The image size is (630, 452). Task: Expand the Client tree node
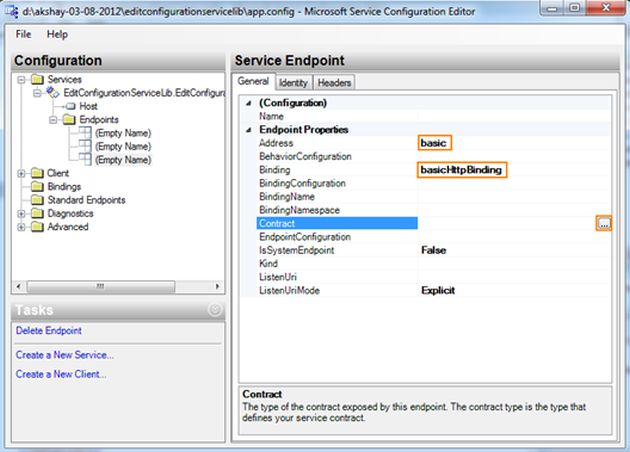click(21, 173)
